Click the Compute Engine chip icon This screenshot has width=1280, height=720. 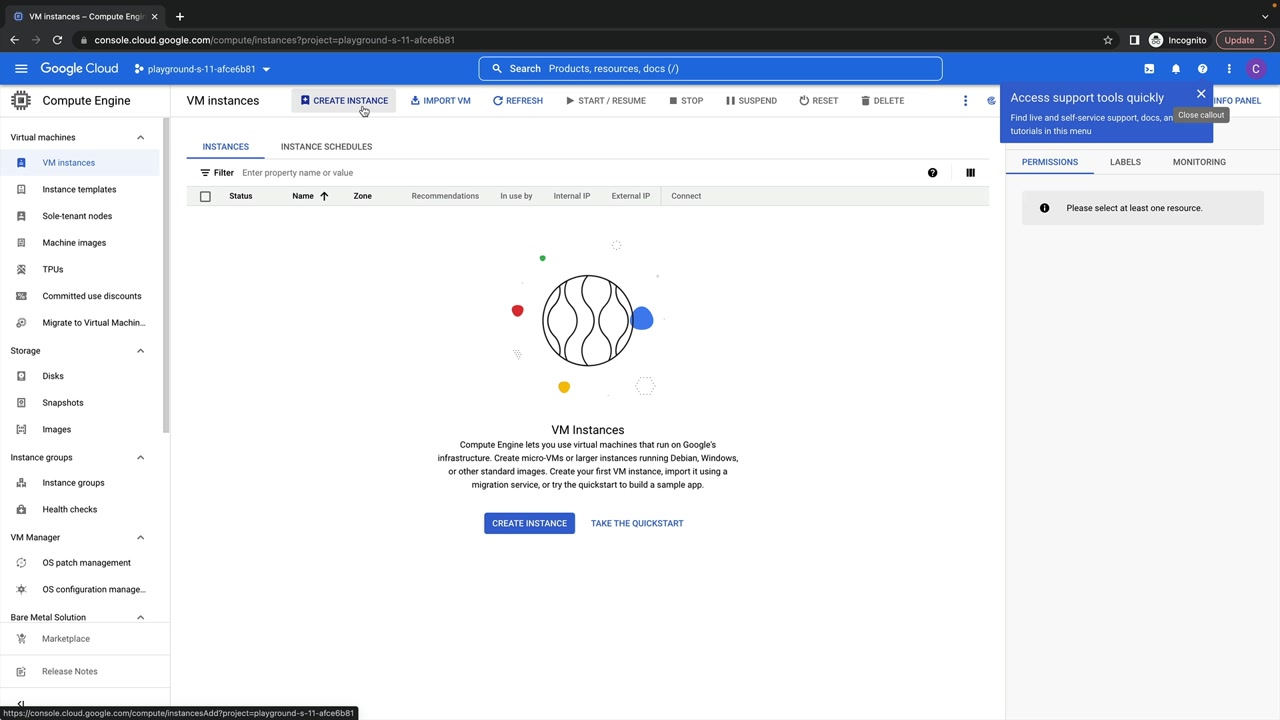(x=21, y=101)
